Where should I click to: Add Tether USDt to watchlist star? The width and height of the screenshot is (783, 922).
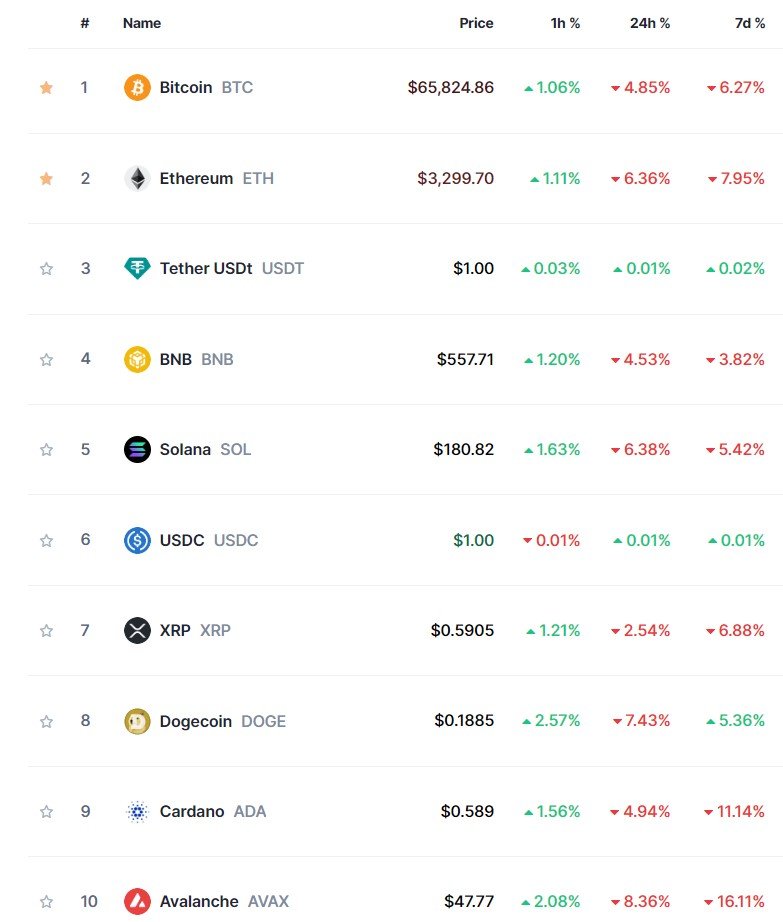pyautogui.click(x=46, y=269)
